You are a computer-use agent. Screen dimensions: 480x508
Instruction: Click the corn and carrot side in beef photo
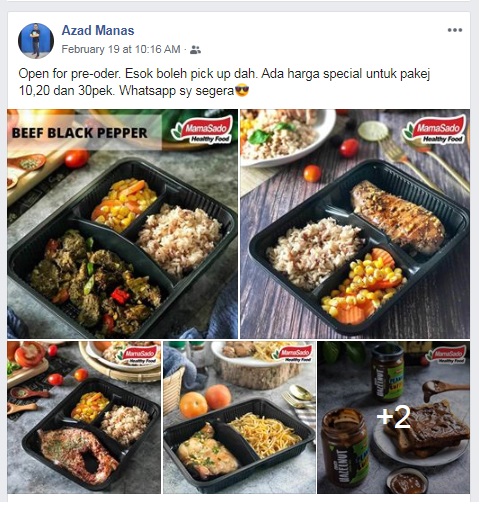coord(124,203)
